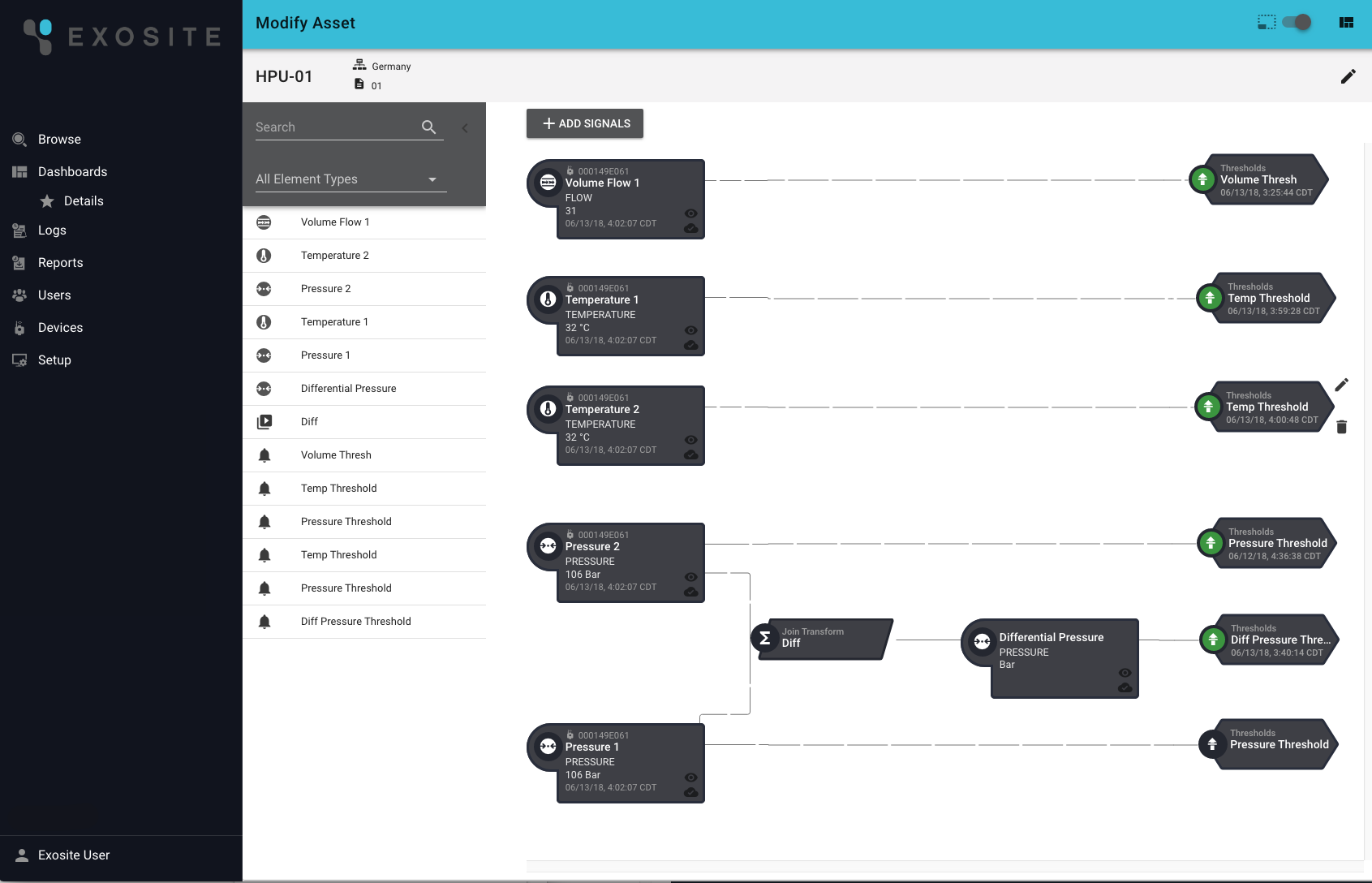Click the Join Transform Diff sigma icon
Image resolution: width=1372 pixels, height=883 pixels.
[x=763, y=639]
